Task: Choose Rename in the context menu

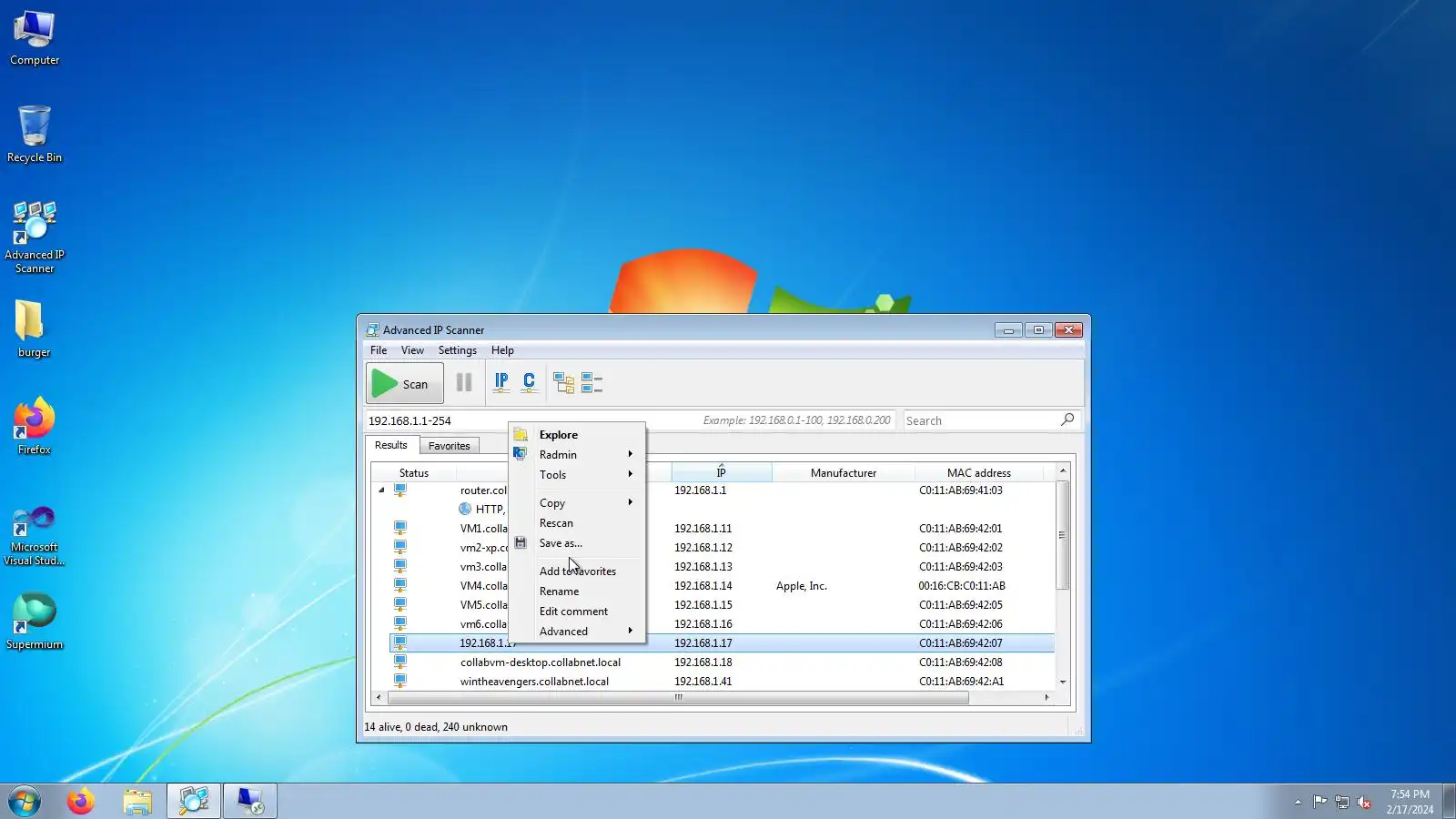Action: click(x=578, y=591)
